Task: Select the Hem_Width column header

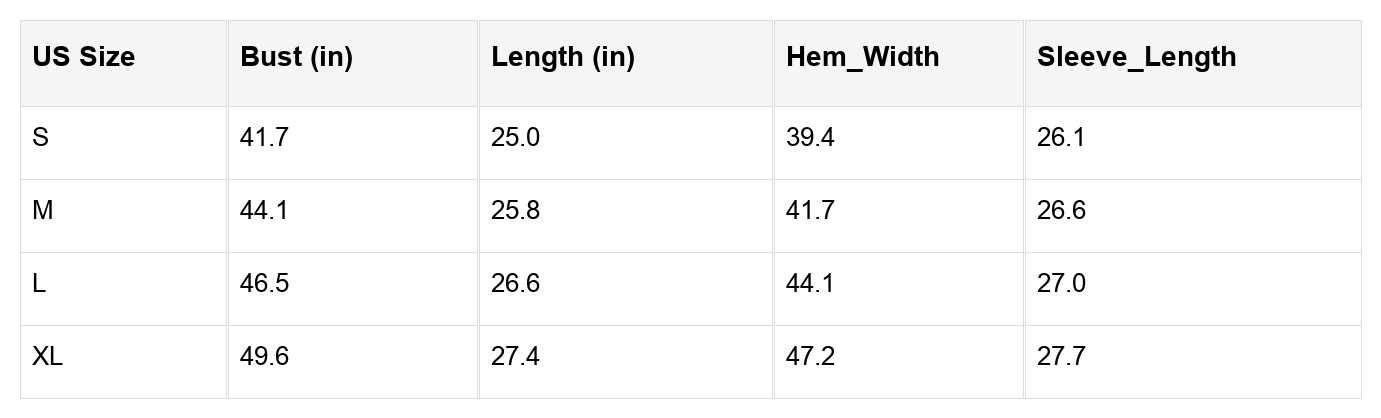Action: tap(863, 57)
